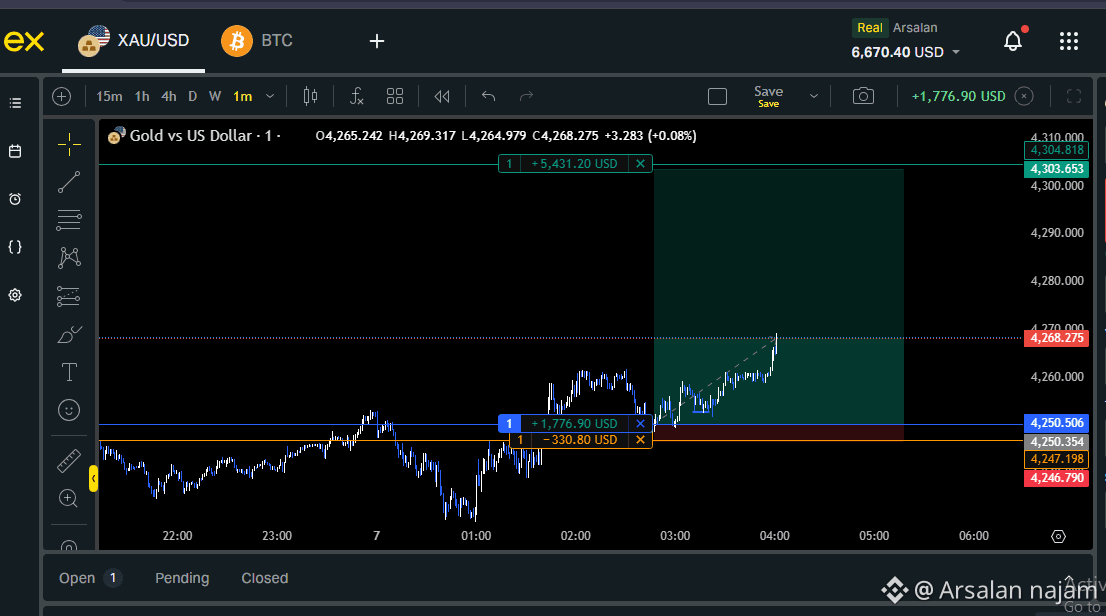Expand the account balance dropdown
Viewport: 1106px width, 616px height.
pos(956,52)
